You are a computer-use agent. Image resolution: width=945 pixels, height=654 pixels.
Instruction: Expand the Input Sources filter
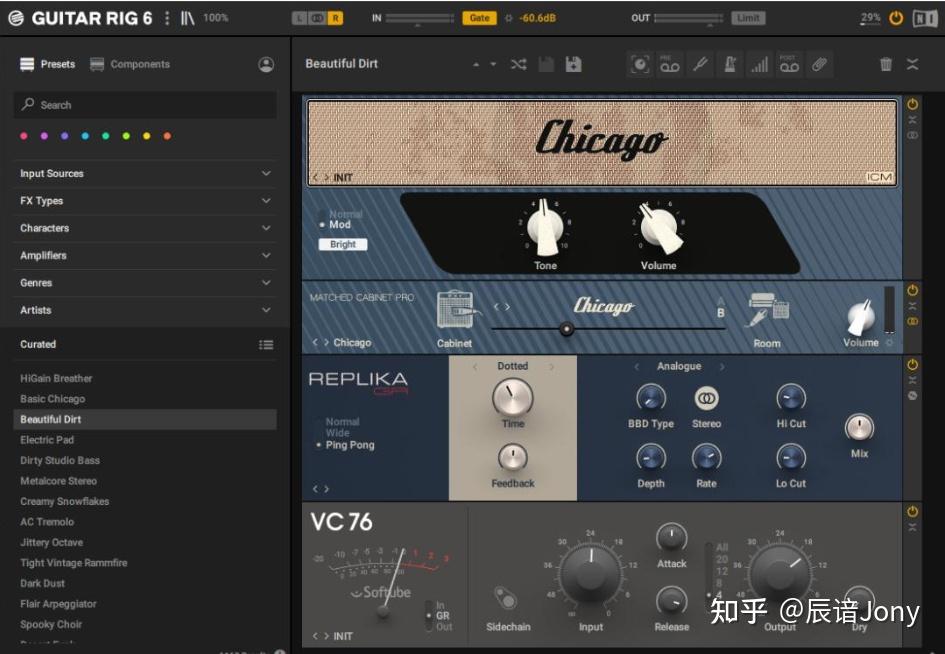click(x=145, y=174)
